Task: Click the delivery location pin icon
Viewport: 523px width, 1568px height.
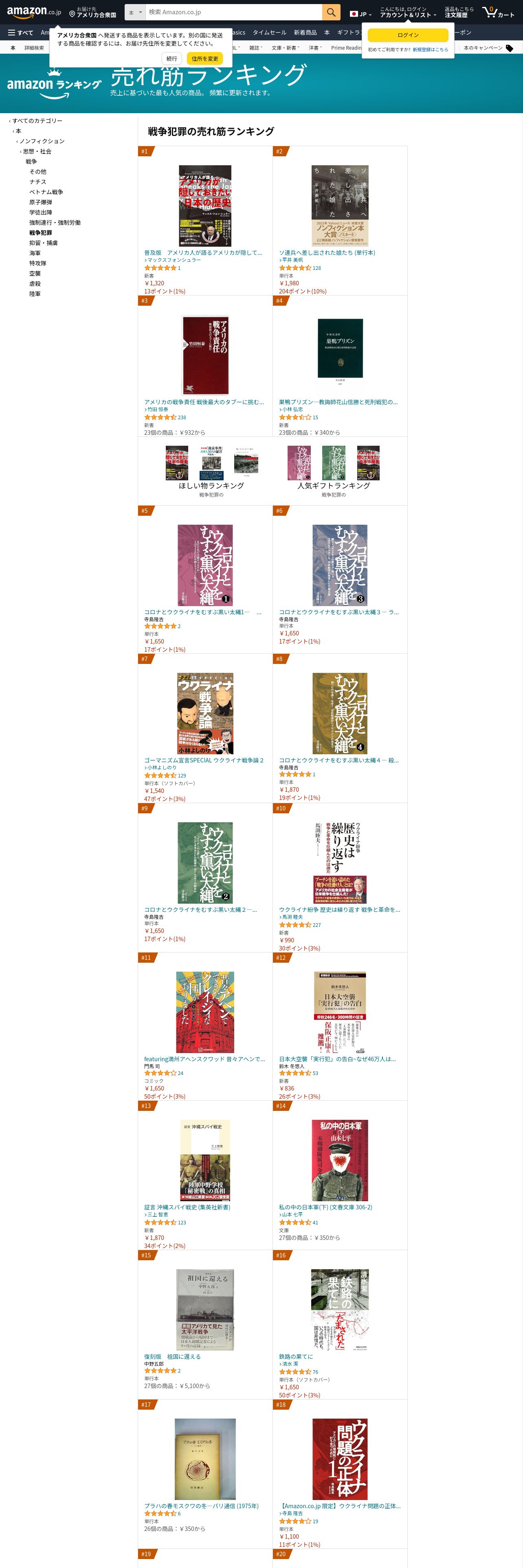Action: pyautogui.click(x=72, y=13)
